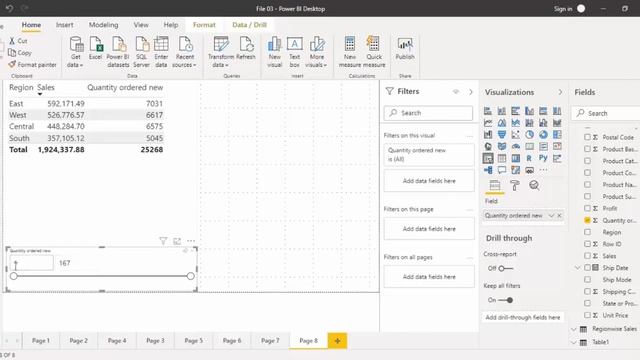Click the Fields pane Search box
This screenshot has width=640, height=360.
click(606, 113)
